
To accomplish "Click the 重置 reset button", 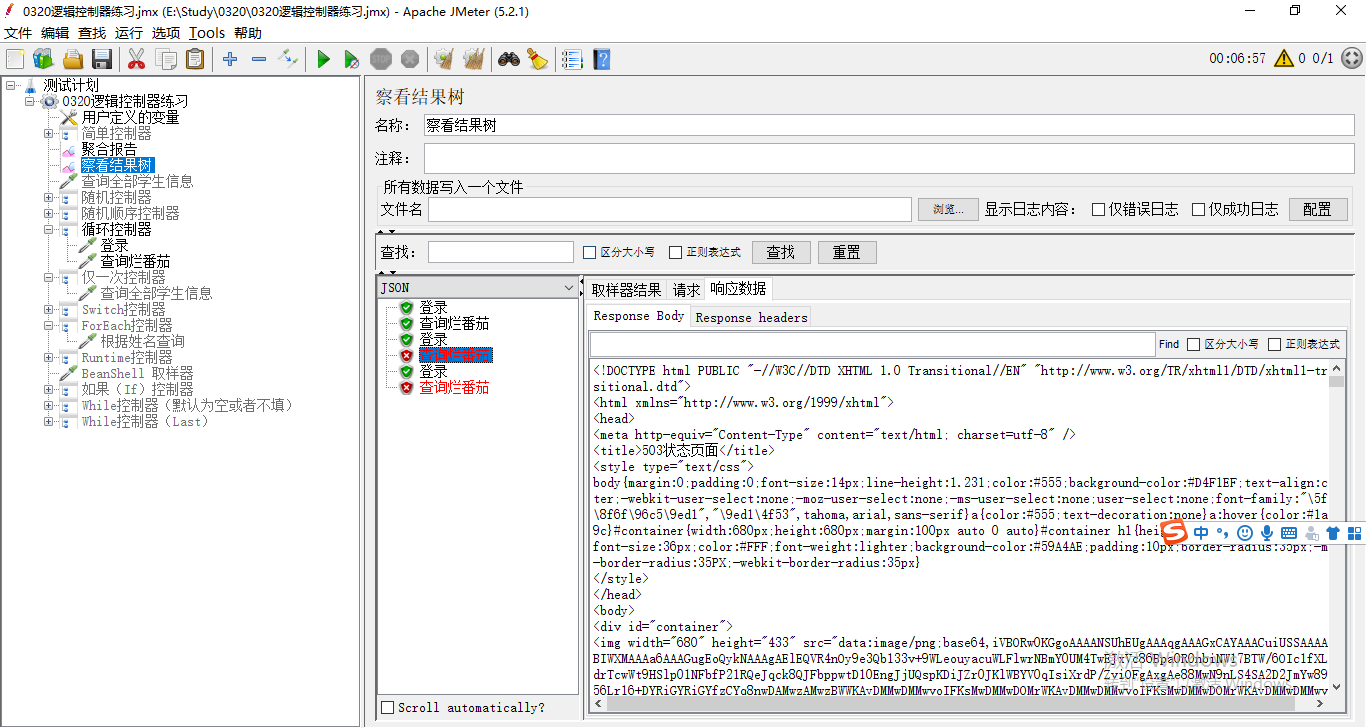I will [x=846, y=252].
